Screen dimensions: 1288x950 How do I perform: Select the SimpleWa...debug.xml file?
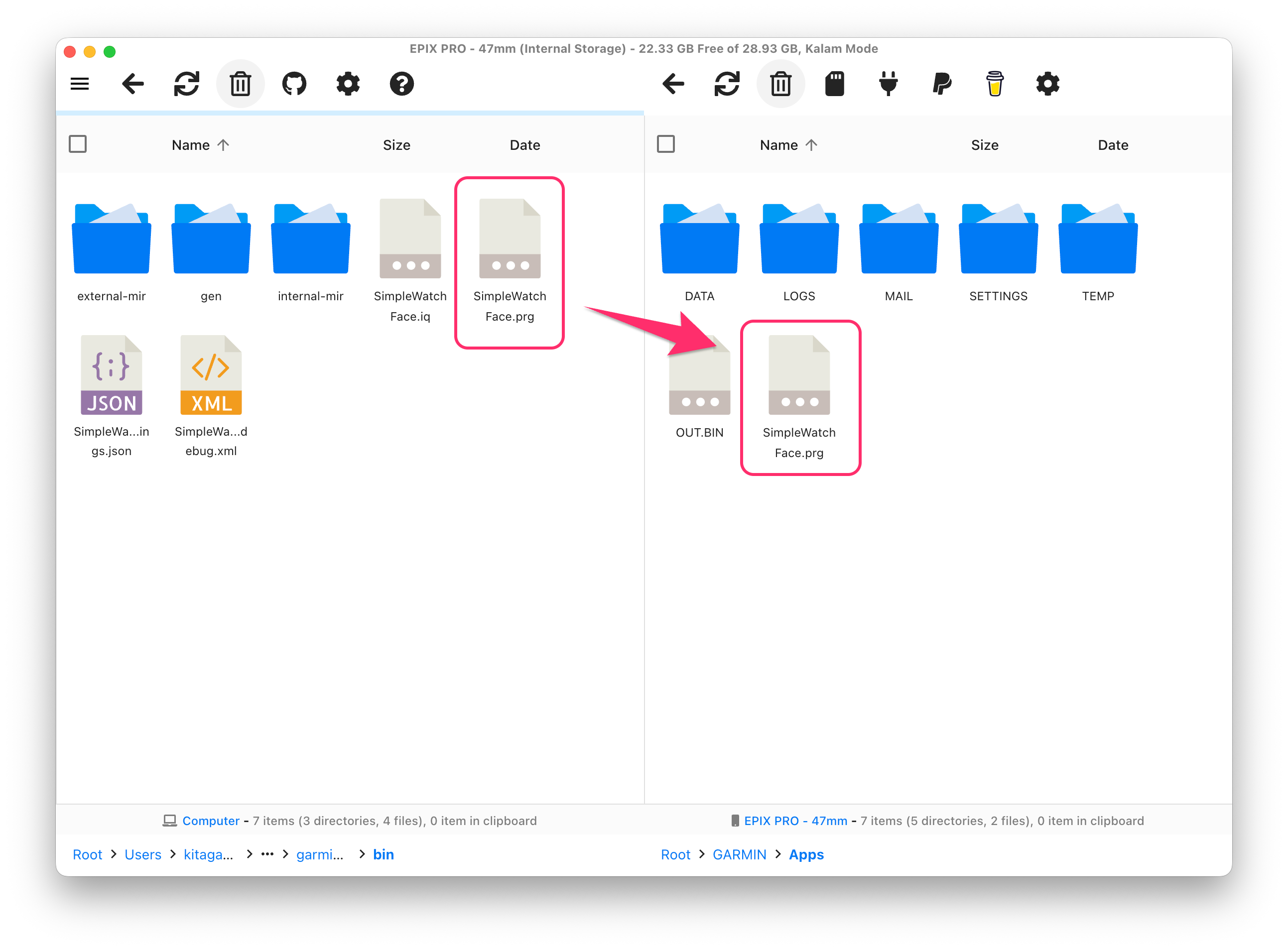(211, 396)
